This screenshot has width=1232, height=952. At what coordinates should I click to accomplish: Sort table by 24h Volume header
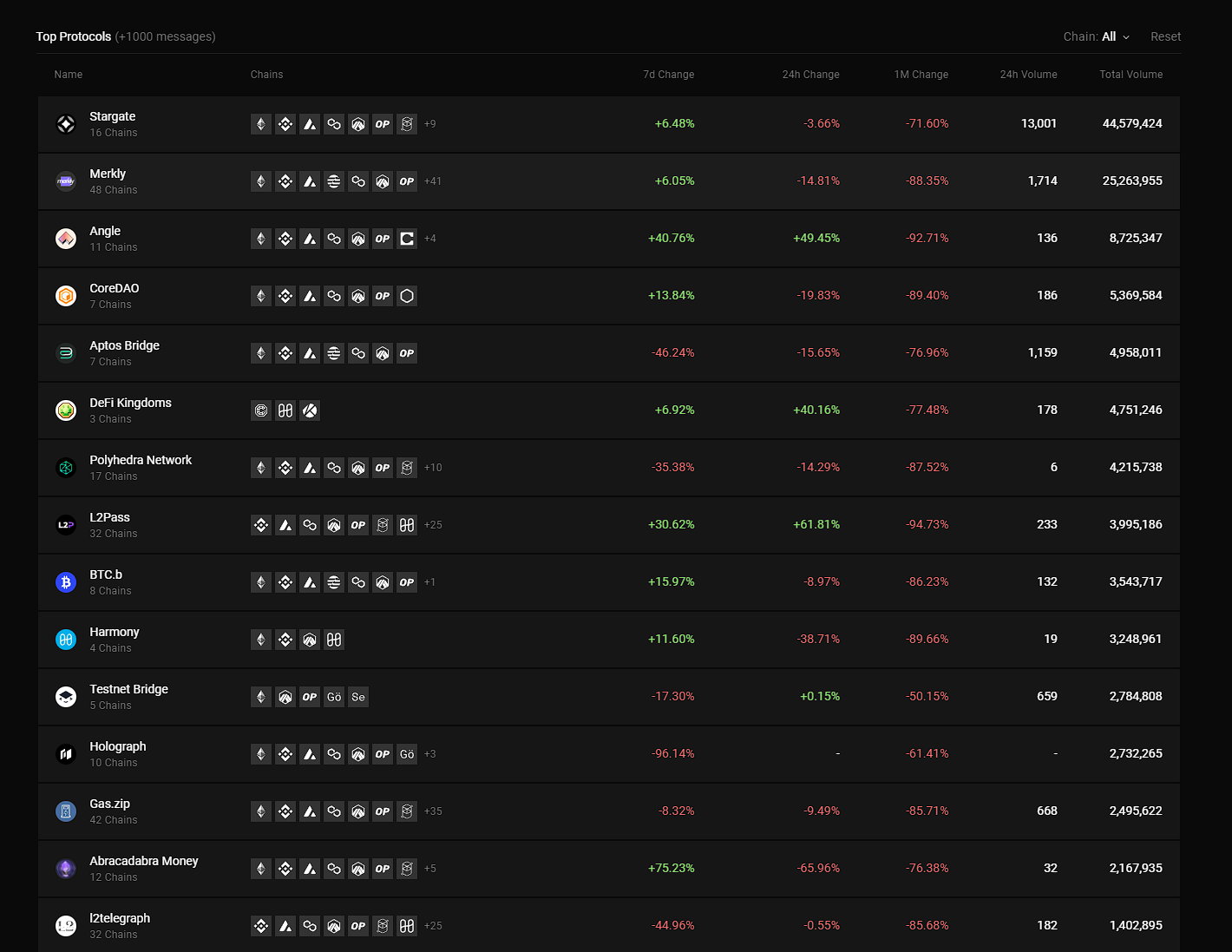click(x=1028, y=75)
